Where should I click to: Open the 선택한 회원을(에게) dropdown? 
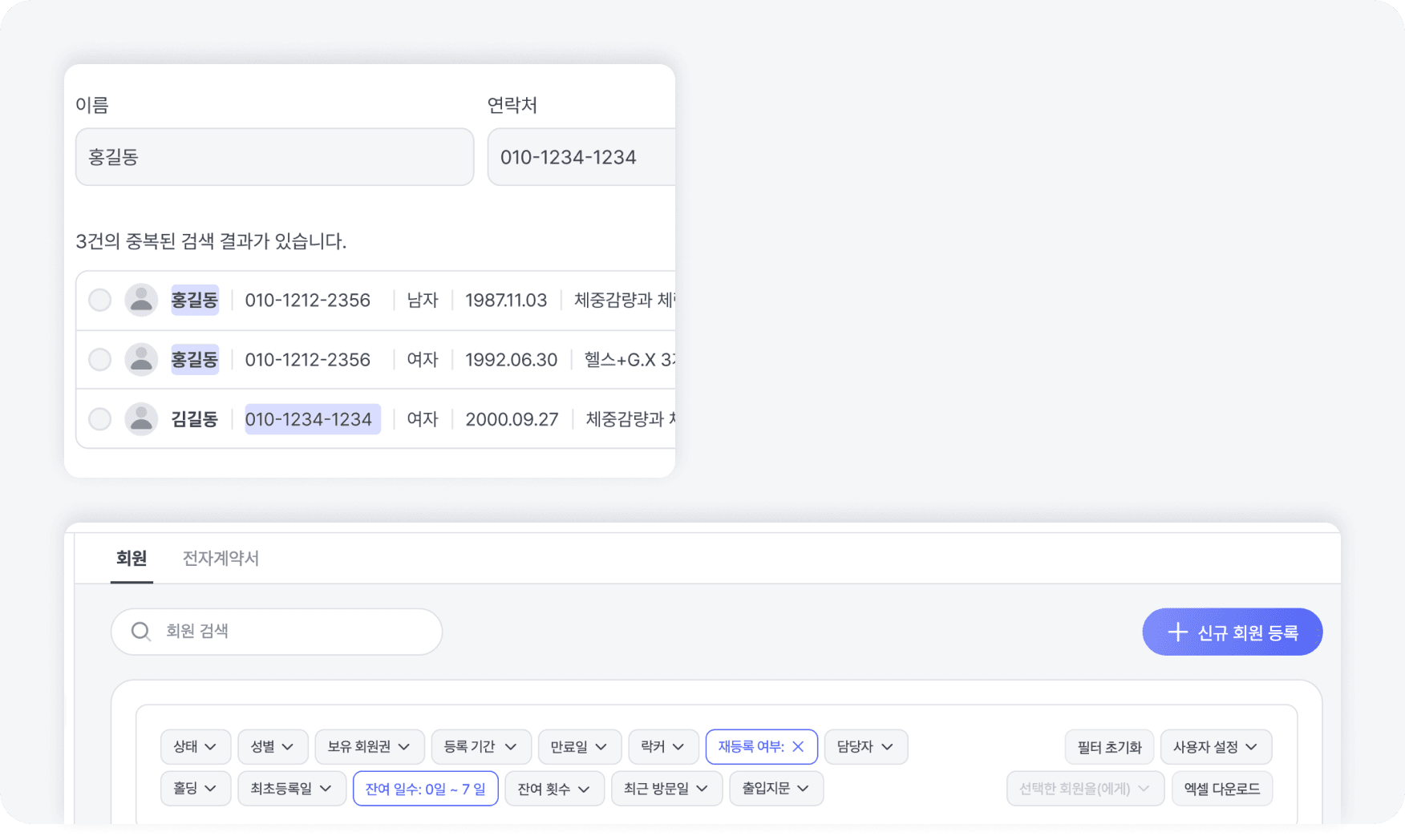1085,789
